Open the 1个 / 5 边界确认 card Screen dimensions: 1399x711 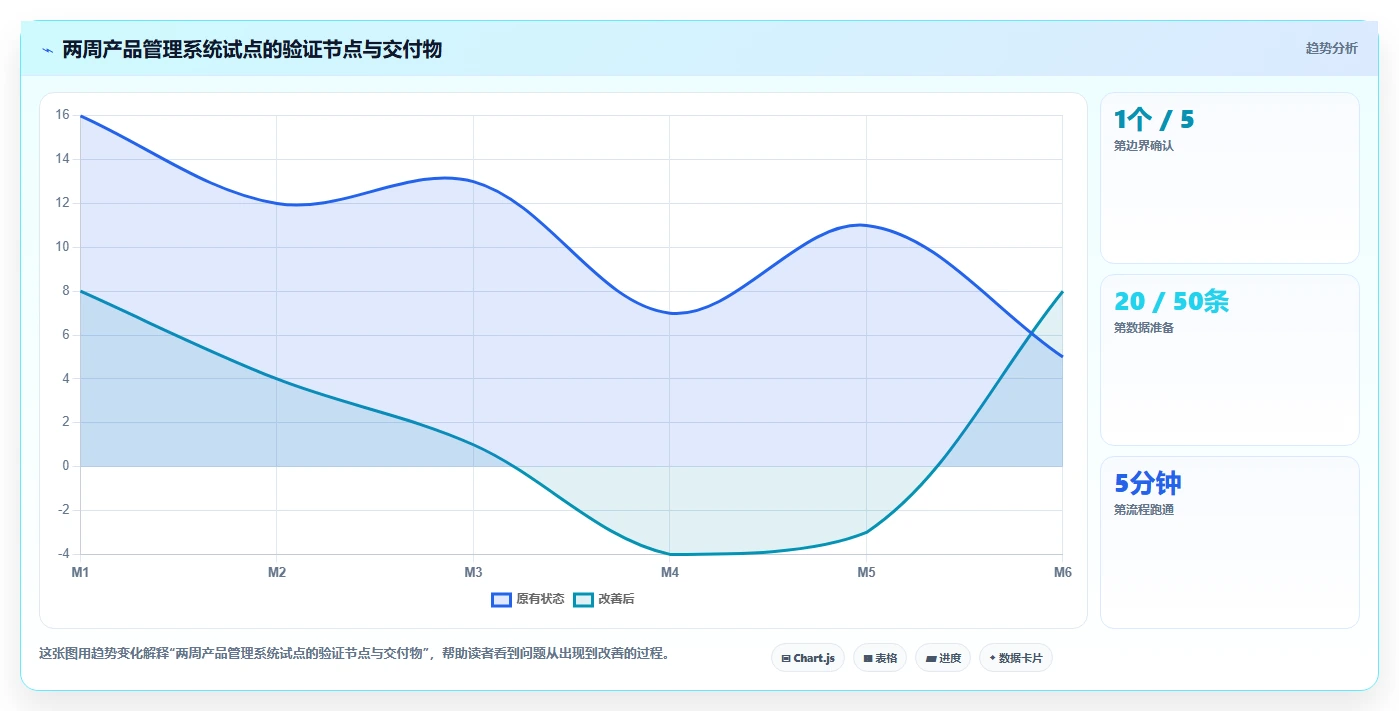coord(1230,178)
